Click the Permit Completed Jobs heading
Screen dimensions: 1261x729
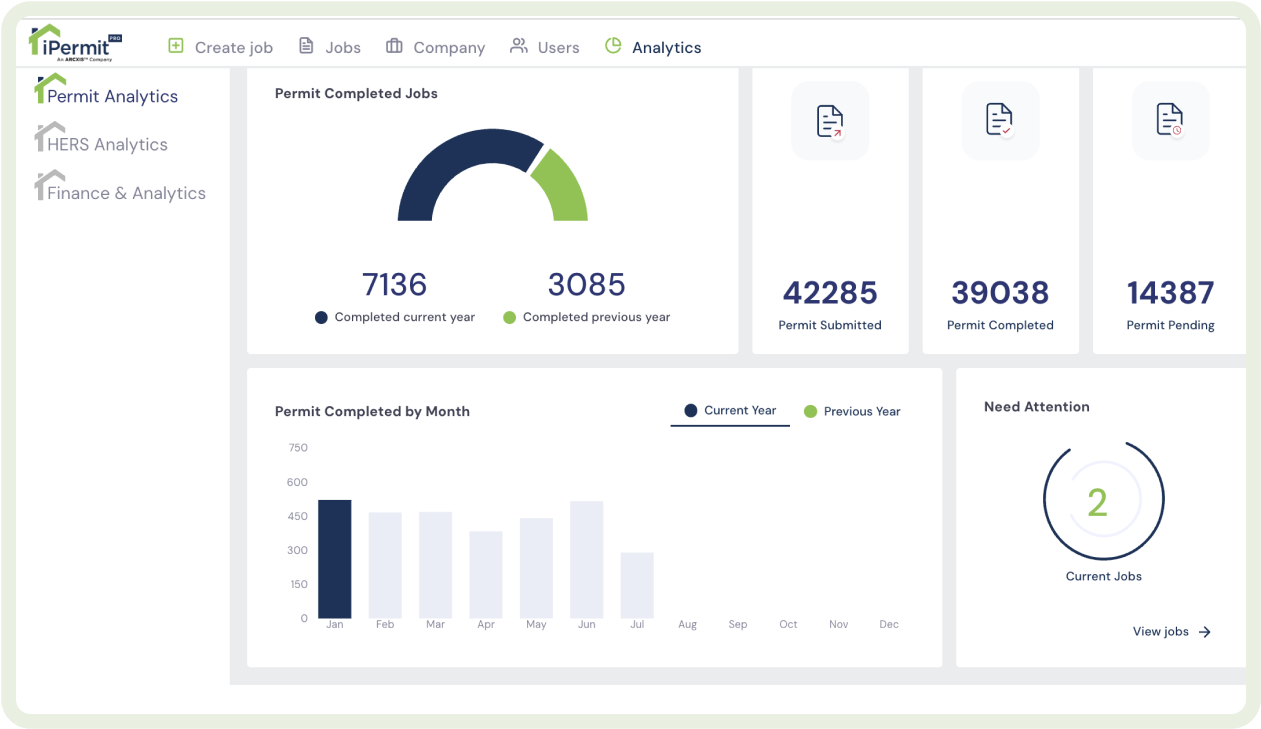pos(356,93)
